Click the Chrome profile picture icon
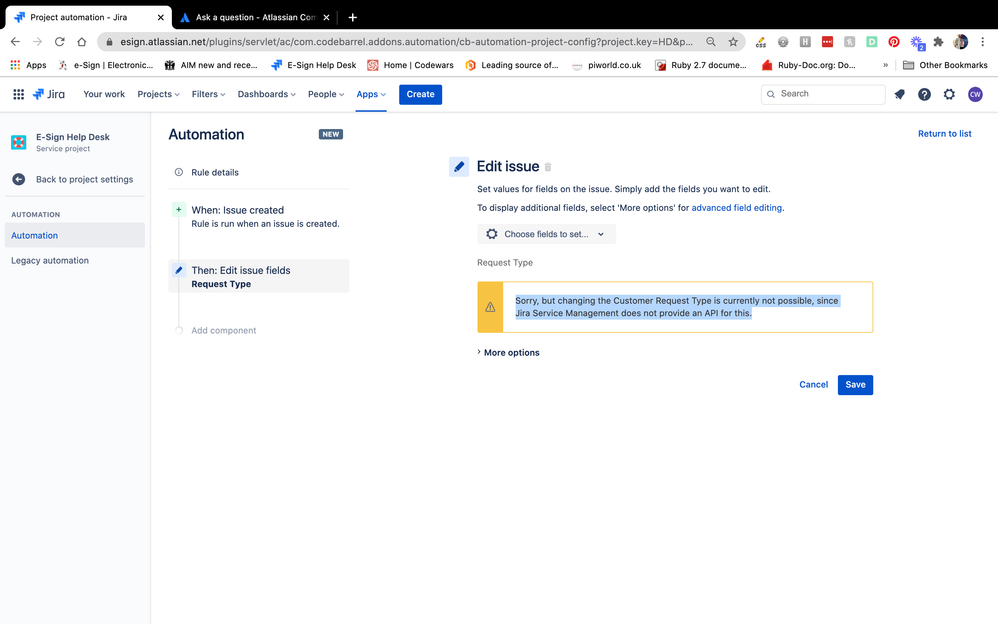This screenshot has width=998, height=624. (960, 42)
